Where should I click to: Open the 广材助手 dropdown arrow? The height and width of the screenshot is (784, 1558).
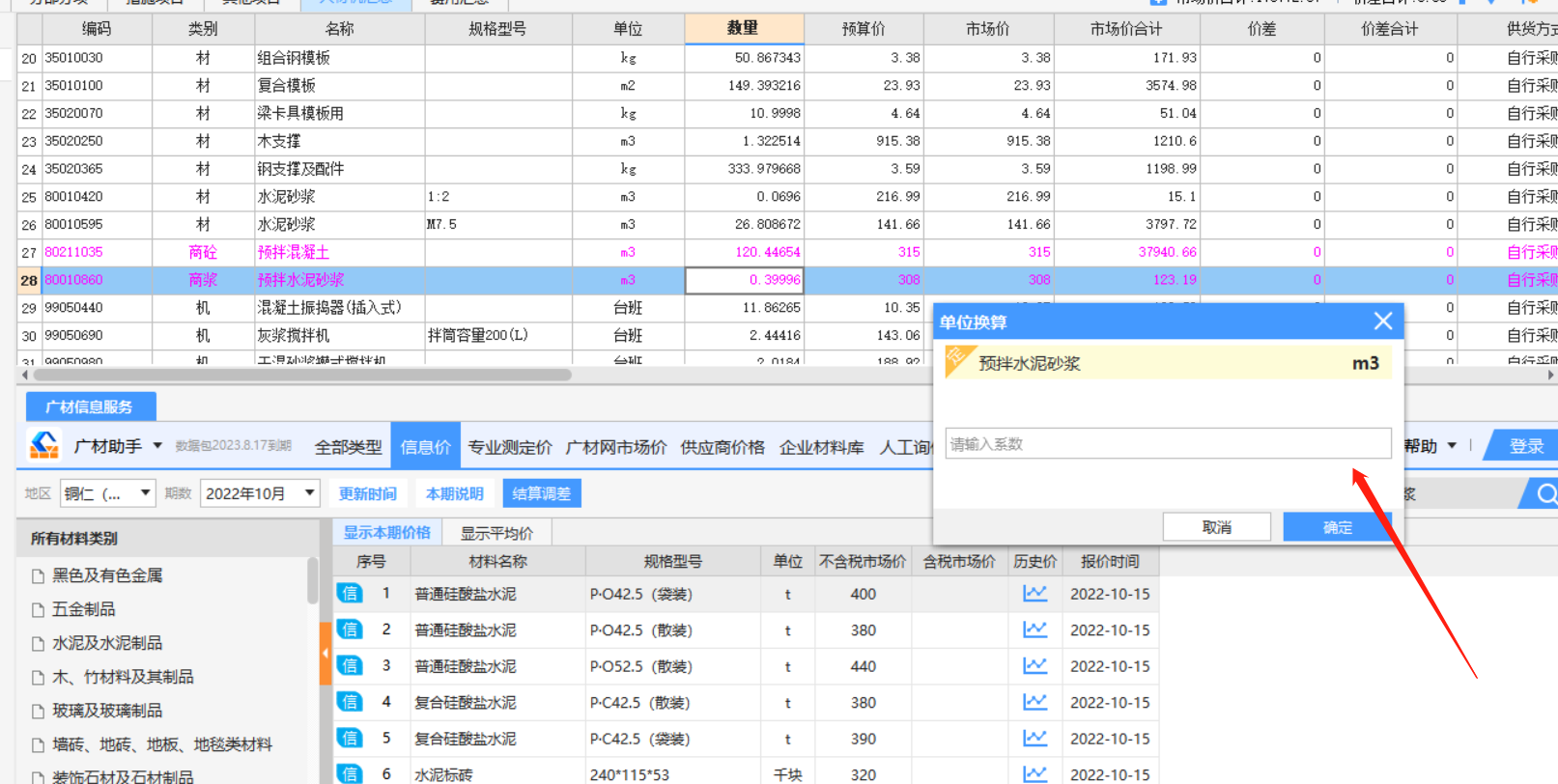click(157, 446)
